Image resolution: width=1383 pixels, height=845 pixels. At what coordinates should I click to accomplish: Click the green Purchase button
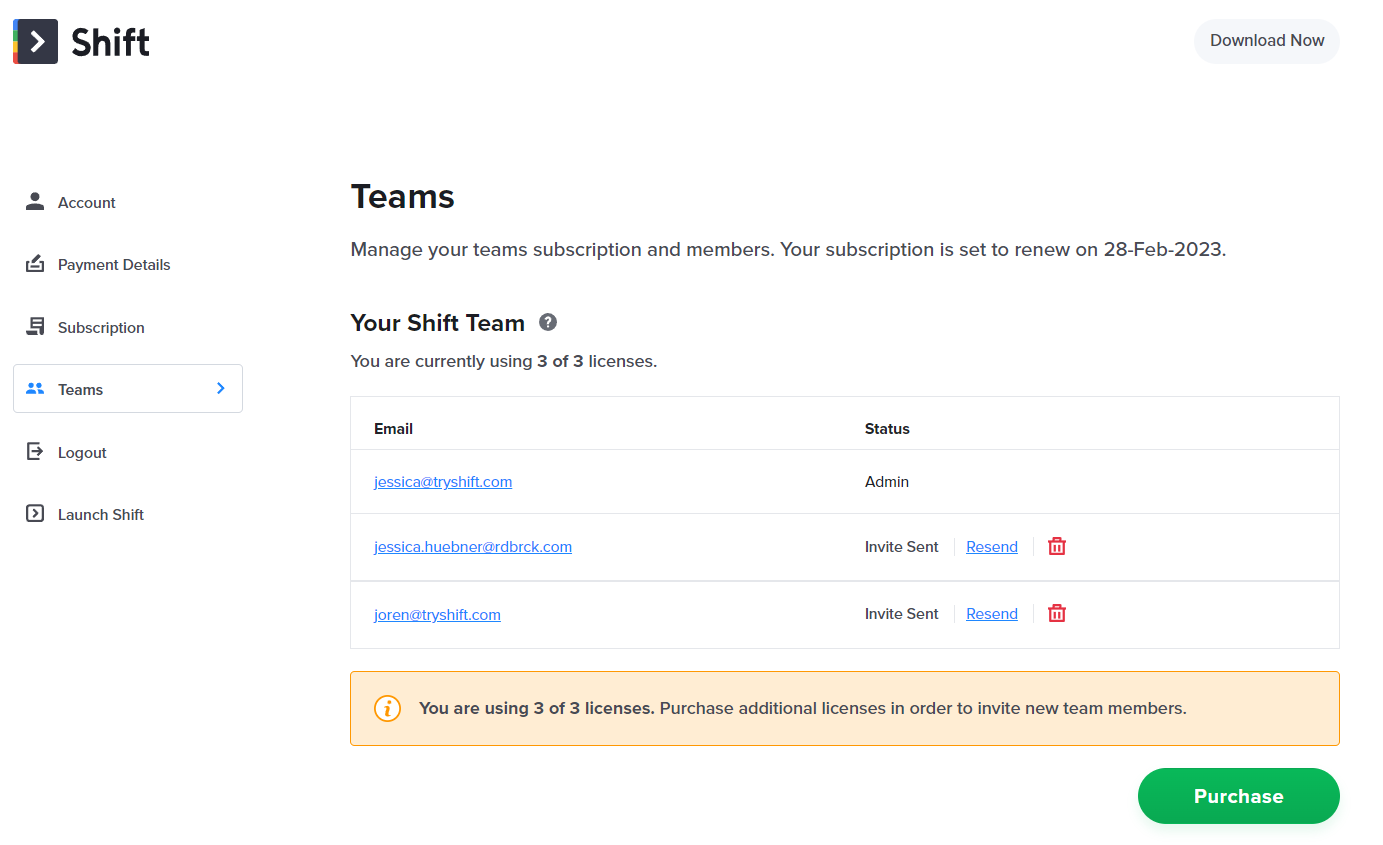1239,796
